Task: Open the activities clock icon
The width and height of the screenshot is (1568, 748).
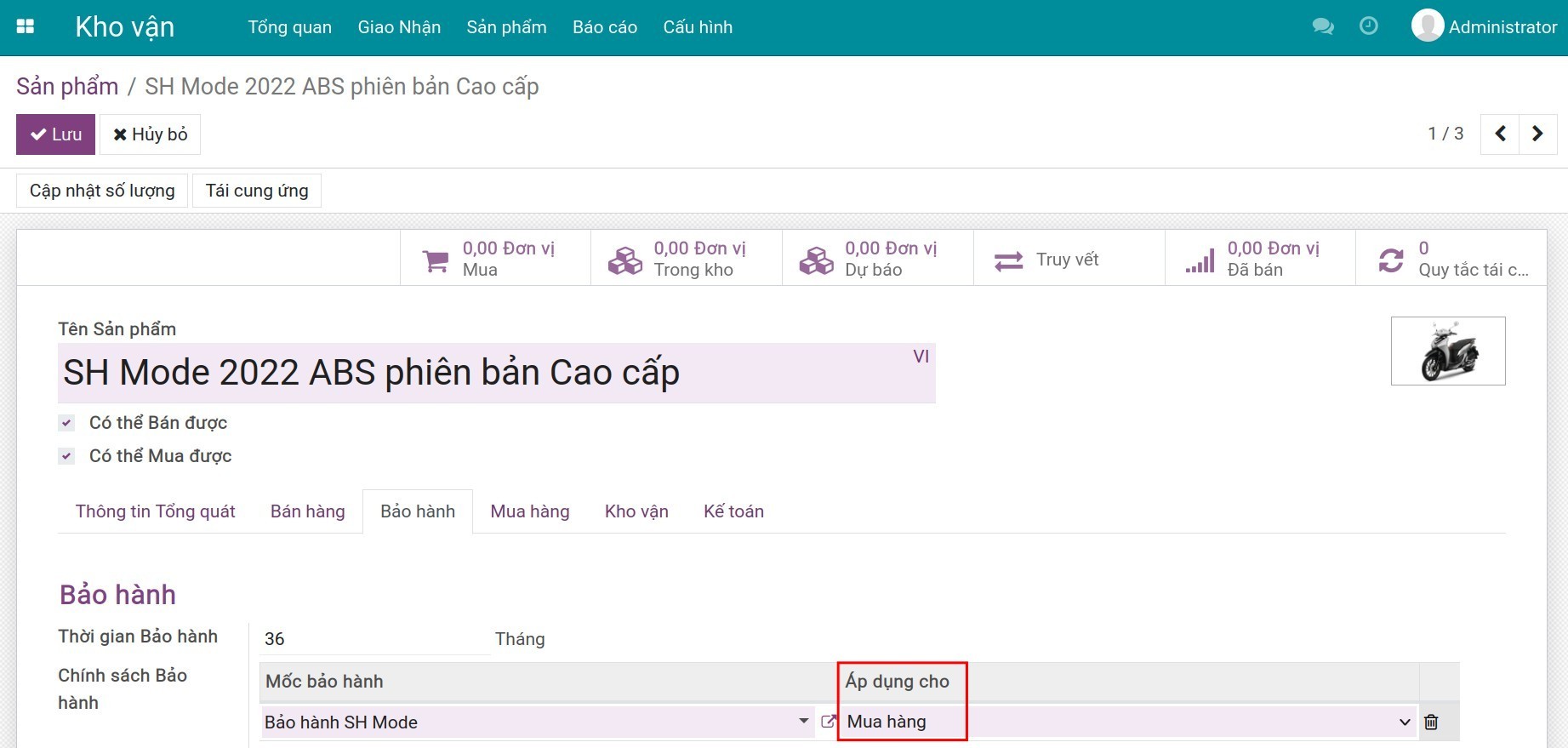Action: click(x=1368, y=27)
